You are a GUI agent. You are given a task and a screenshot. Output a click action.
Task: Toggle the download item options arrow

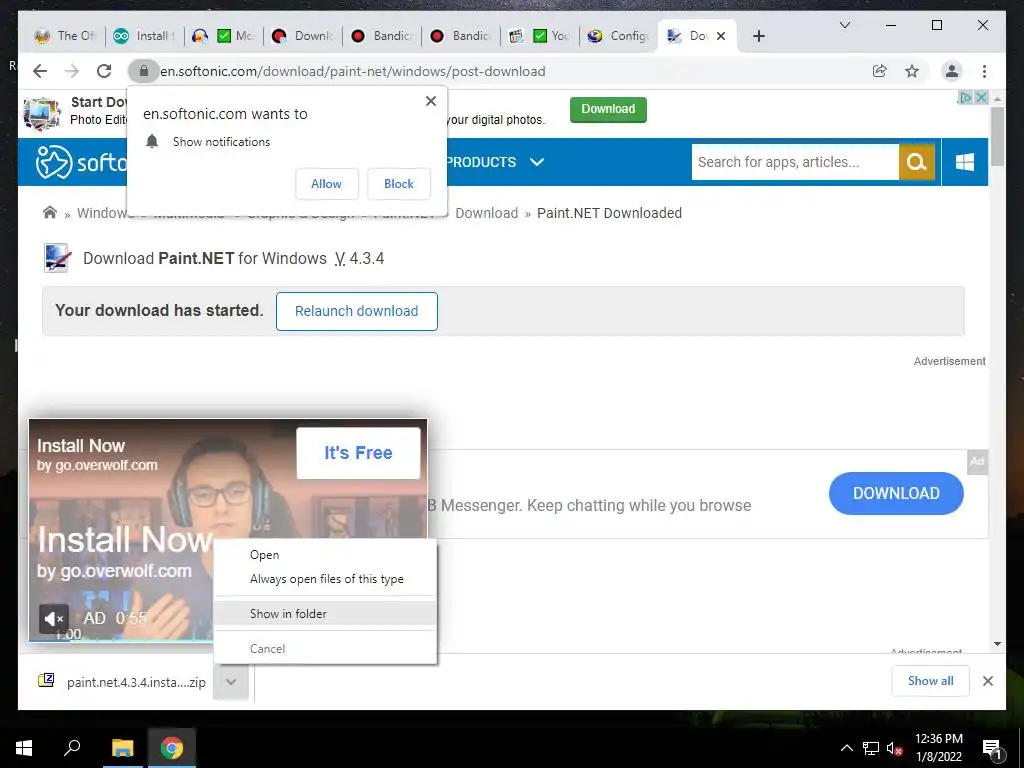(231, 682)
